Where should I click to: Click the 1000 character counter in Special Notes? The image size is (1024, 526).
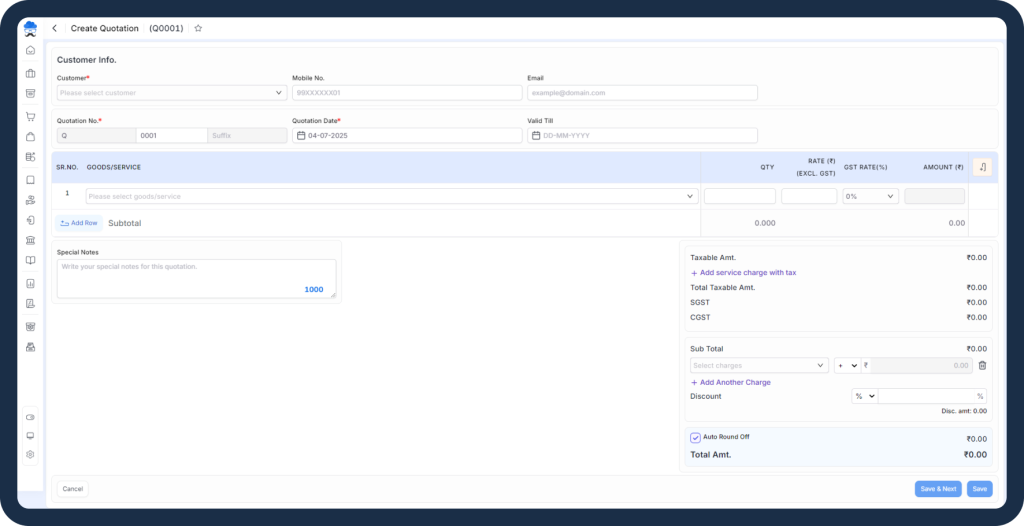point(314,289)
